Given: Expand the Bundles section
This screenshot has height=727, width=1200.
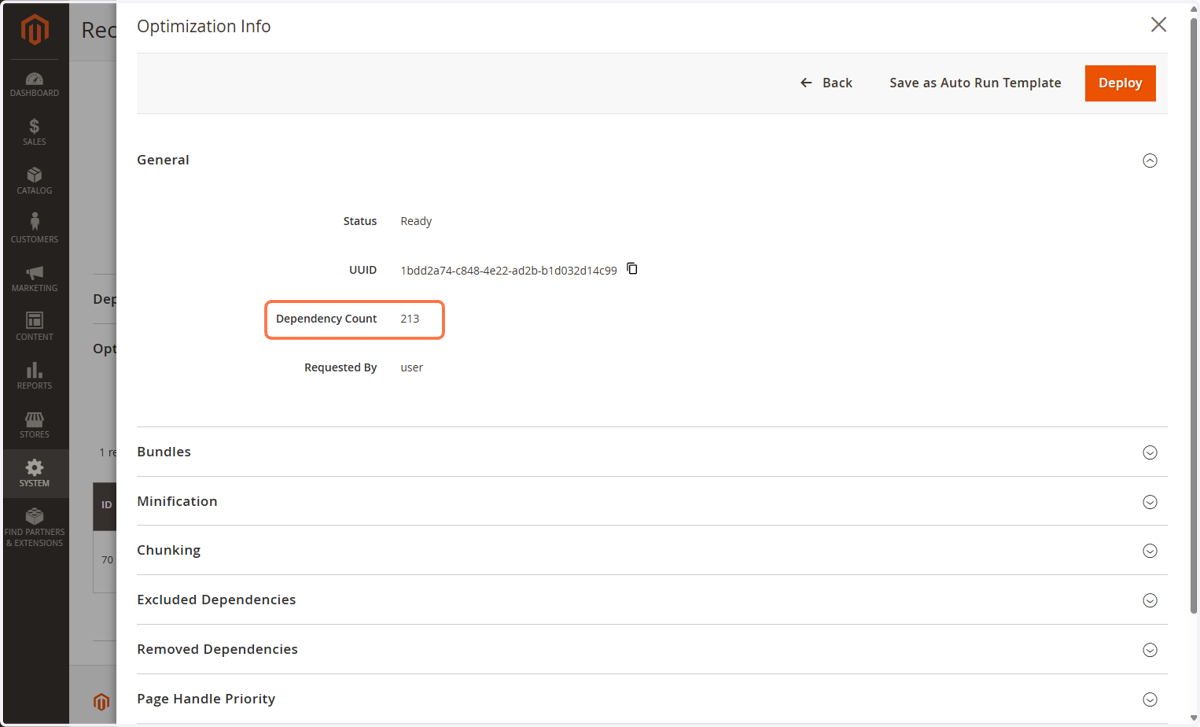Looking at the screenshot, I should [x=1150, y=452].
